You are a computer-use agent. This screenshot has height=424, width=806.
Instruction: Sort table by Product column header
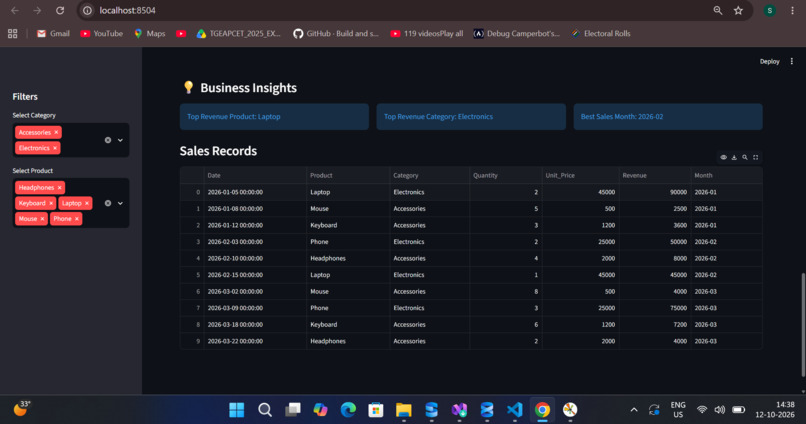(x=348, y=175)
